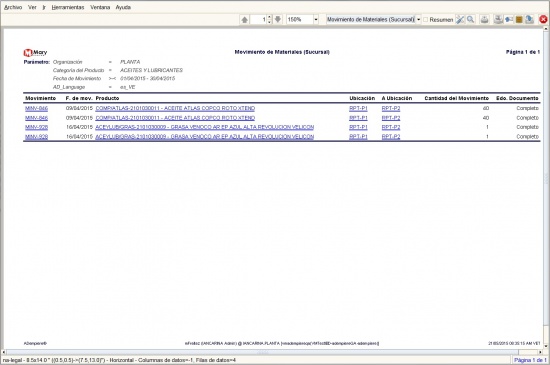Click the Parámetro label
The image size is (550, 365).
(x=37, y=62)
